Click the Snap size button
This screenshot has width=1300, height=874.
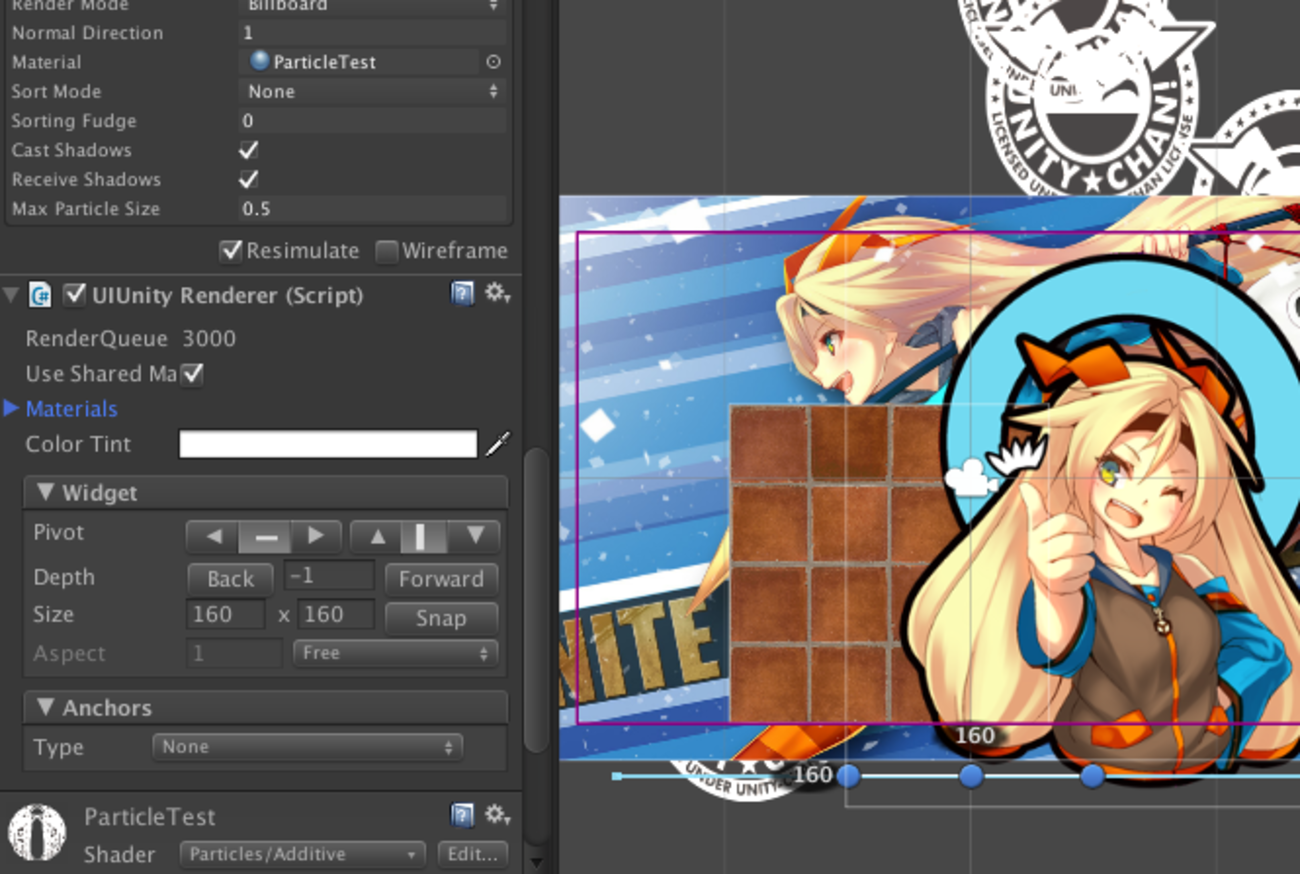pos(441,618)
